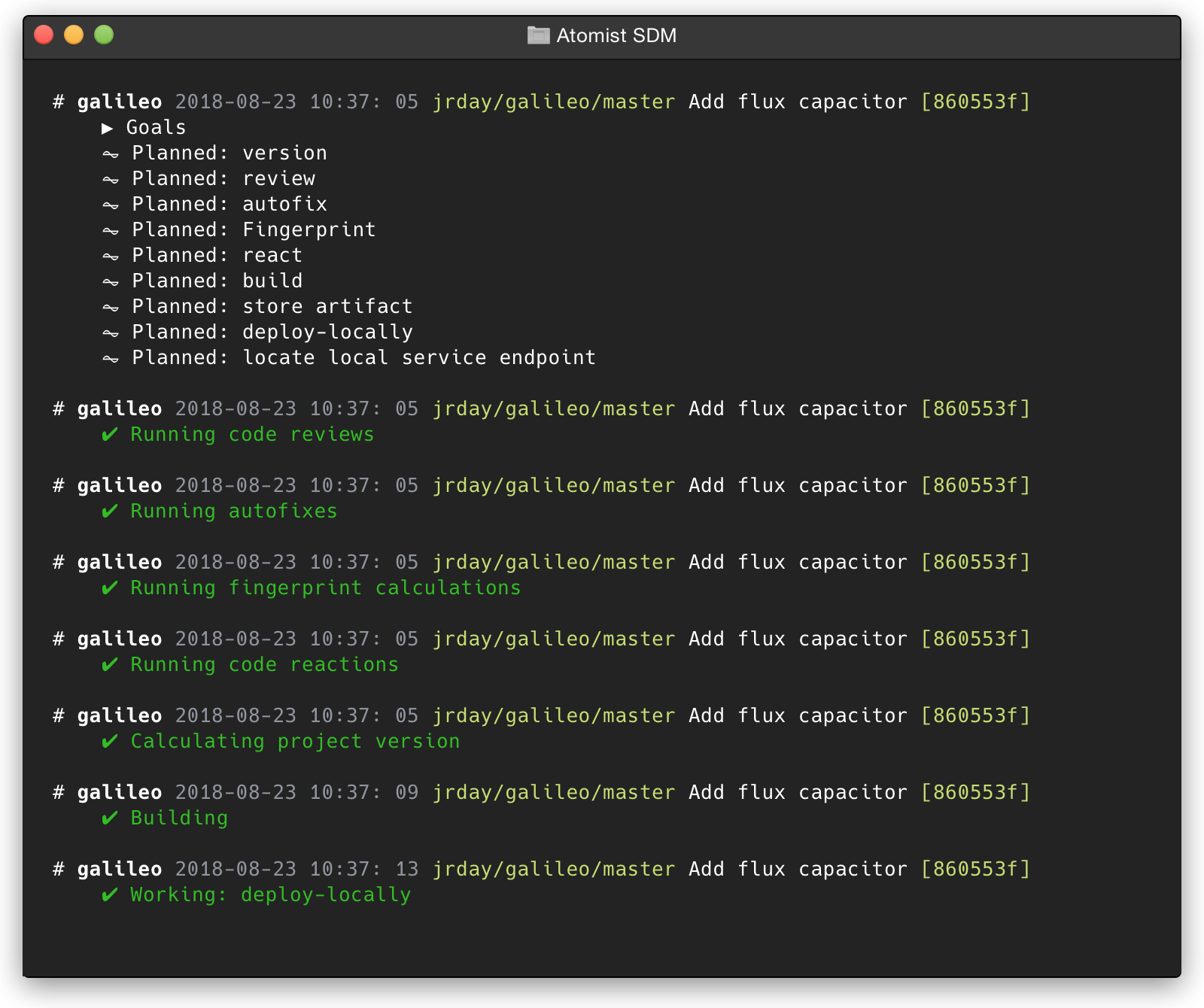Screen dimensions: 1204x1008
Task: Click 'Add flux capacitor' above Running code reactions
Action: (798, 639)
